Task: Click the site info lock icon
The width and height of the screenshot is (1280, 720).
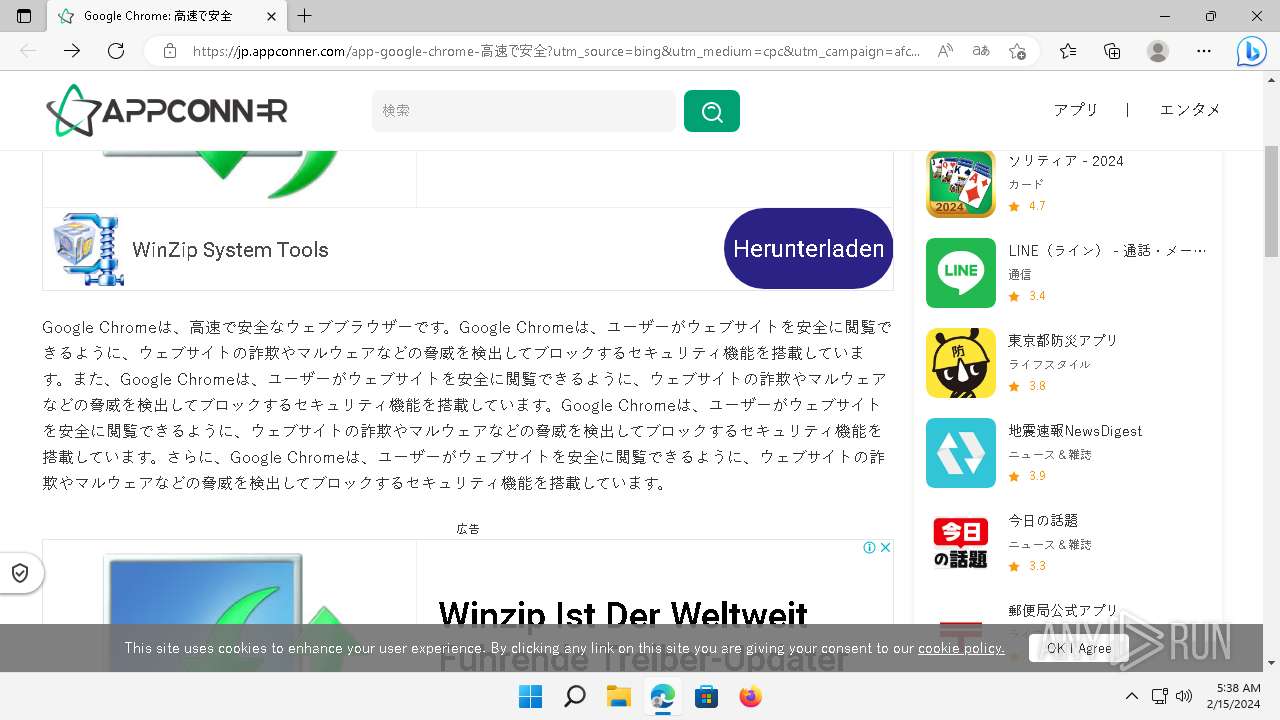Action: (170, 51)
